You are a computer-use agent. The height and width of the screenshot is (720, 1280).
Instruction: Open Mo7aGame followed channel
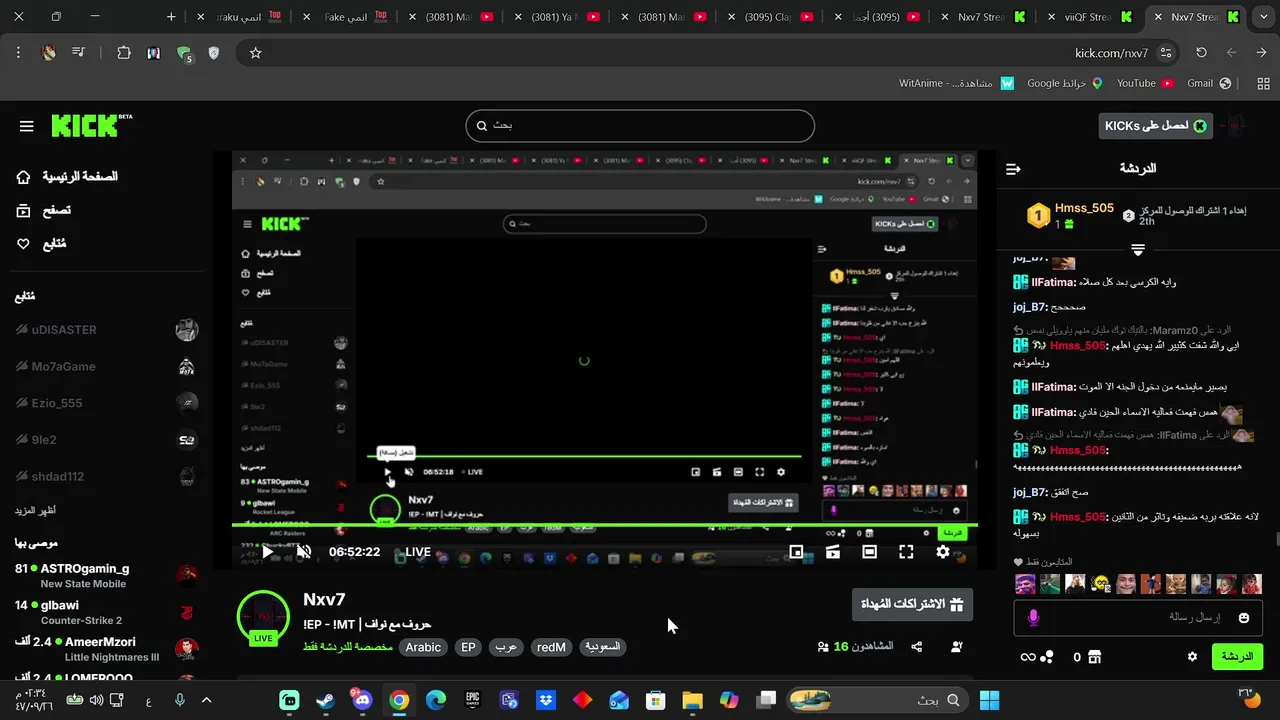106,367
